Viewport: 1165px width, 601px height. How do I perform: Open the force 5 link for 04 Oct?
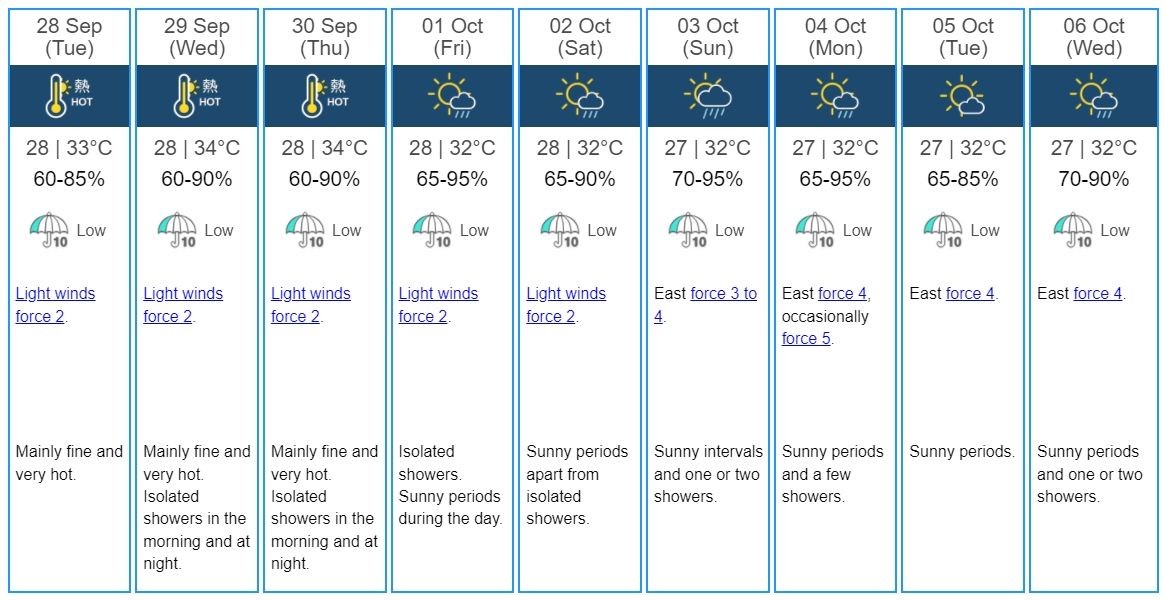click(806, 339)
